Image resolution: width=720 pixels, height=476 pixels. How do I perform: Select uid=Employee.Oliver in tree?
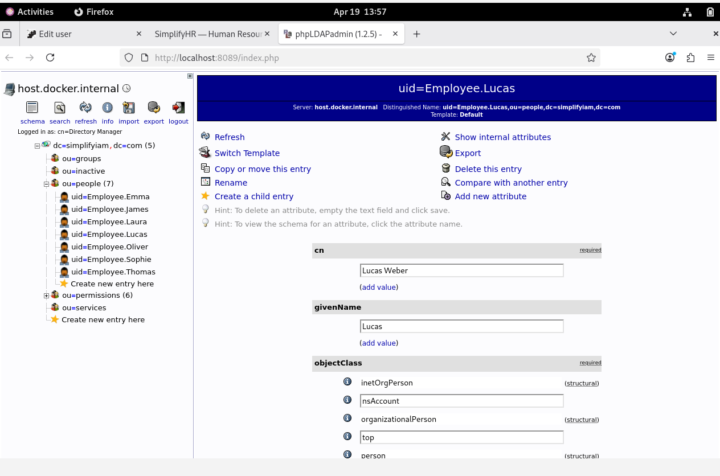pyautogui.click(x=109, y=246)
